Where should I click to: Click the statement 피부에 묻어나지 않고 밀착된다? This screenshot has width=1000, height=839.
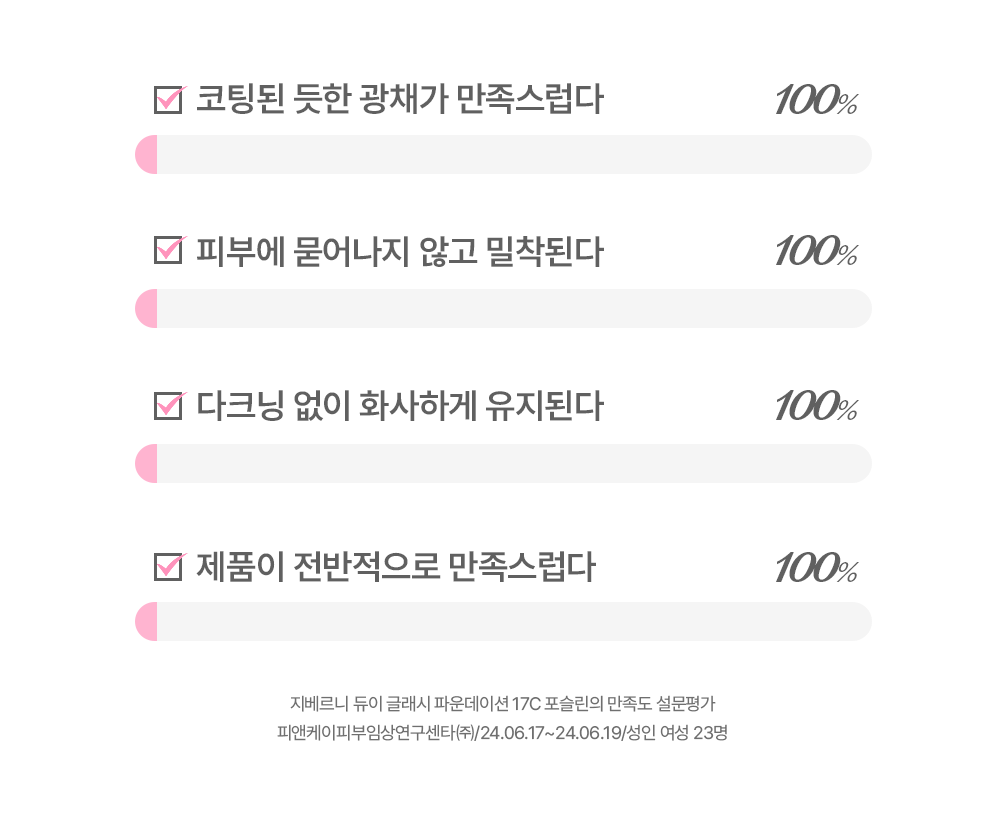click(399, 251)
